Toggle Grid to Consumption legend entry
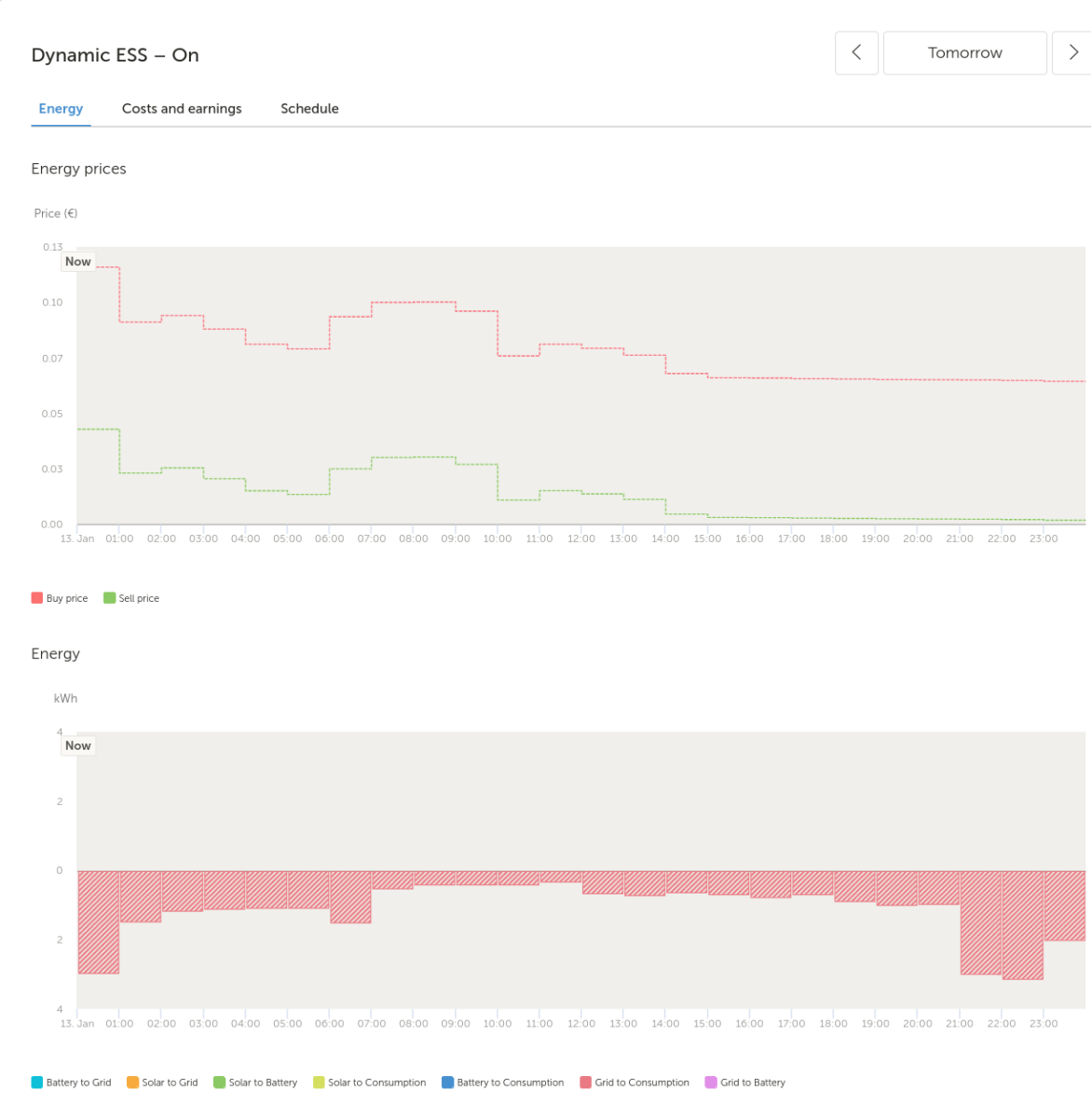The width and height of the screenshot is (1092, 1118). 635,1083
